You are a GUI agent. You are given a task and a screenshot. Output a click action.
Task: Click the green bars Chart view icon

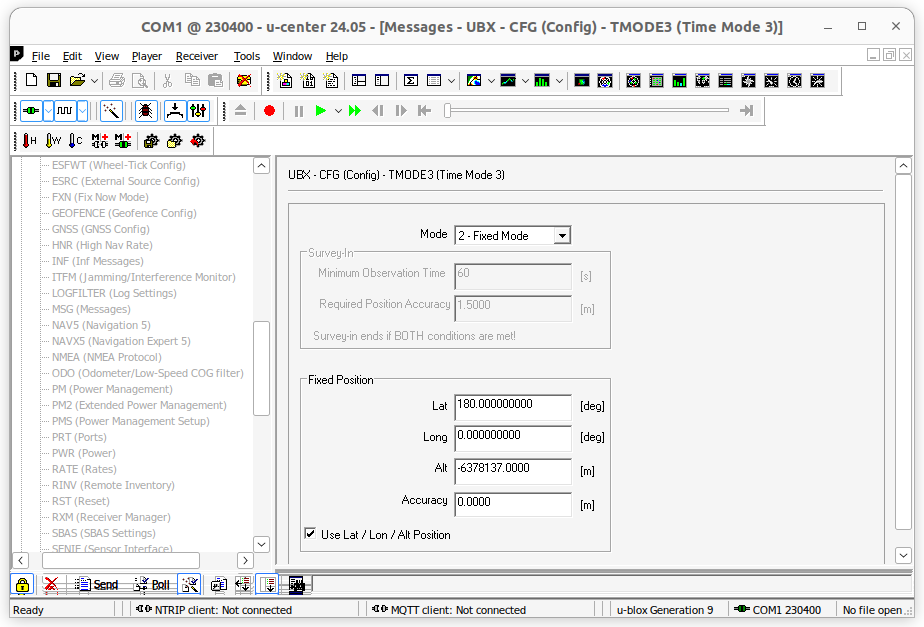pos(679,80)
